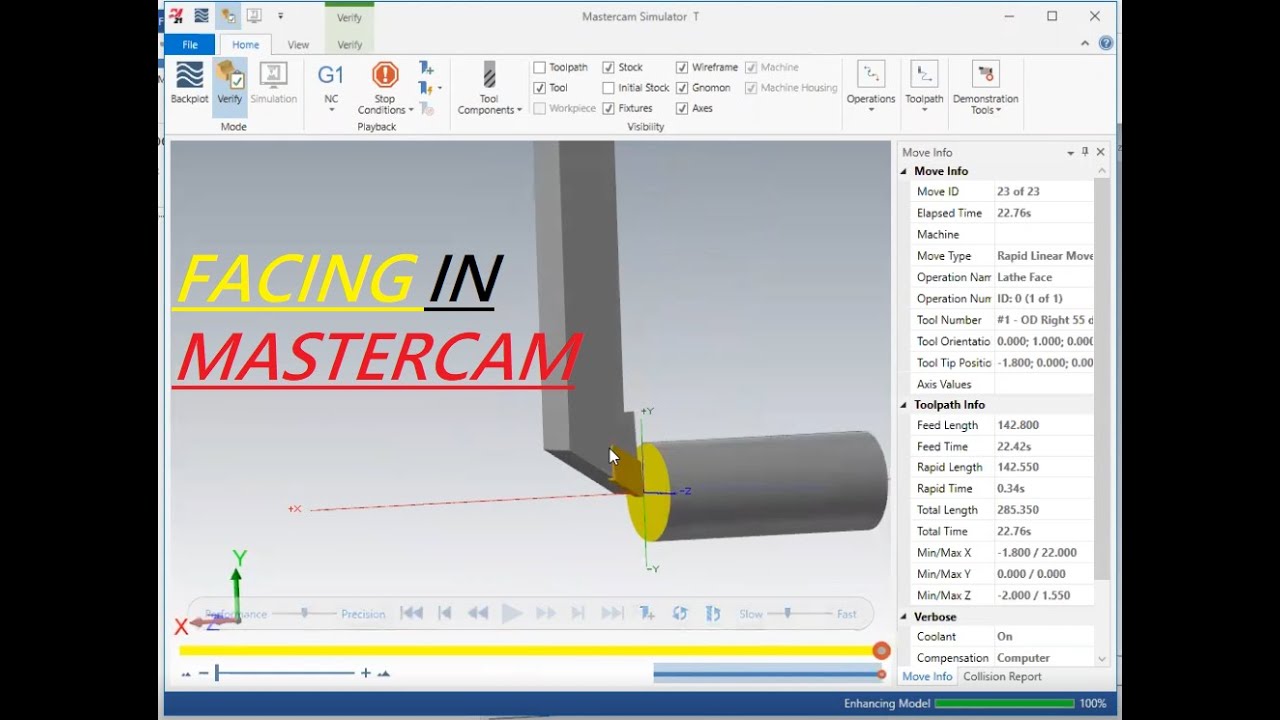This screenshot has height=720, width=1280.
Task: Click the add bookmark flag icon
Action: click(427, 68)
